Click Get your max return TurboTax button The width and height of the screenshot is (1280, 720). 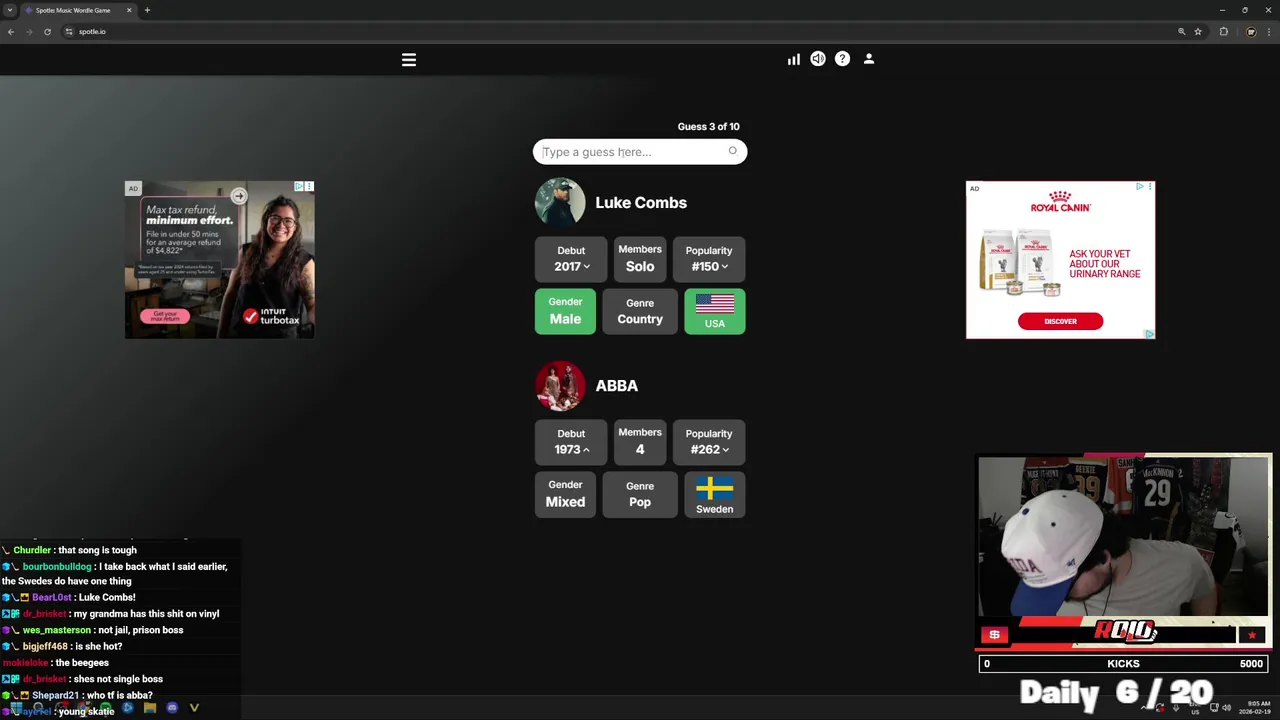coord(165,316)
